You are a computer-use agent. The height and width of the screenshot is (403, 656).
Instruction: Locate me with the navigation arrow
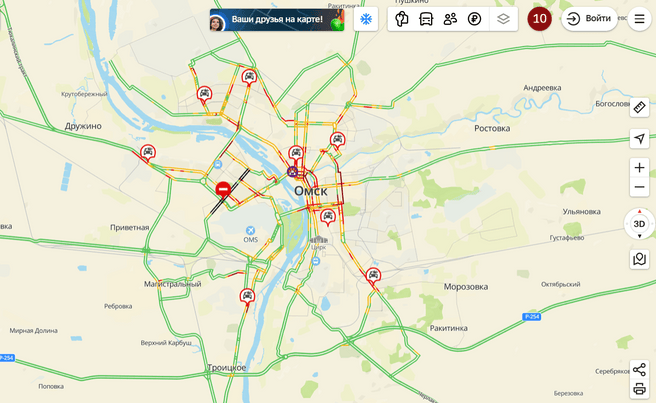[639, 139]
